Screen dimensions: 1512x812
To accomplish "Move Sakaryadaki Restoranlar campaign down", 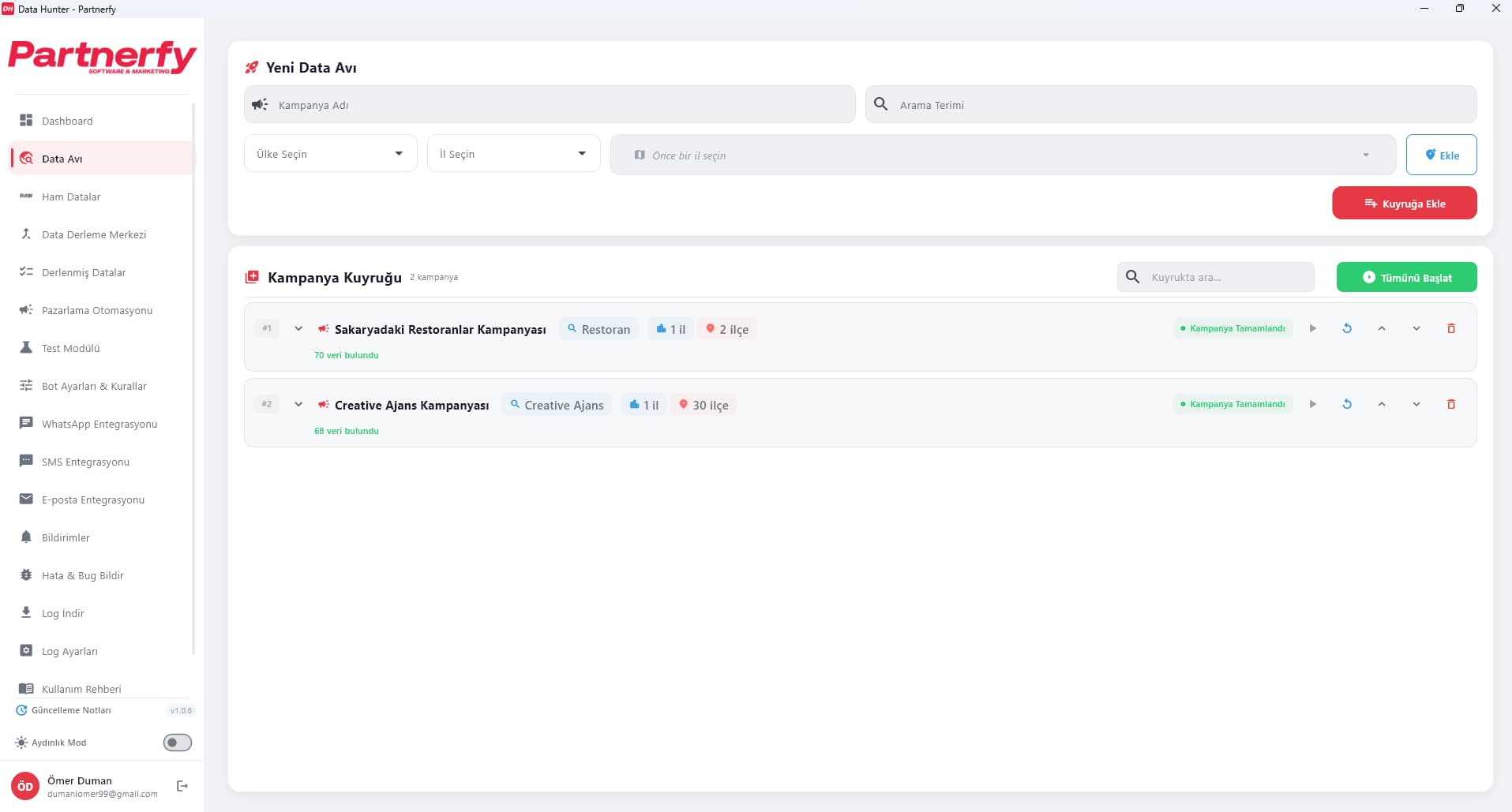I will point(1416,328).
